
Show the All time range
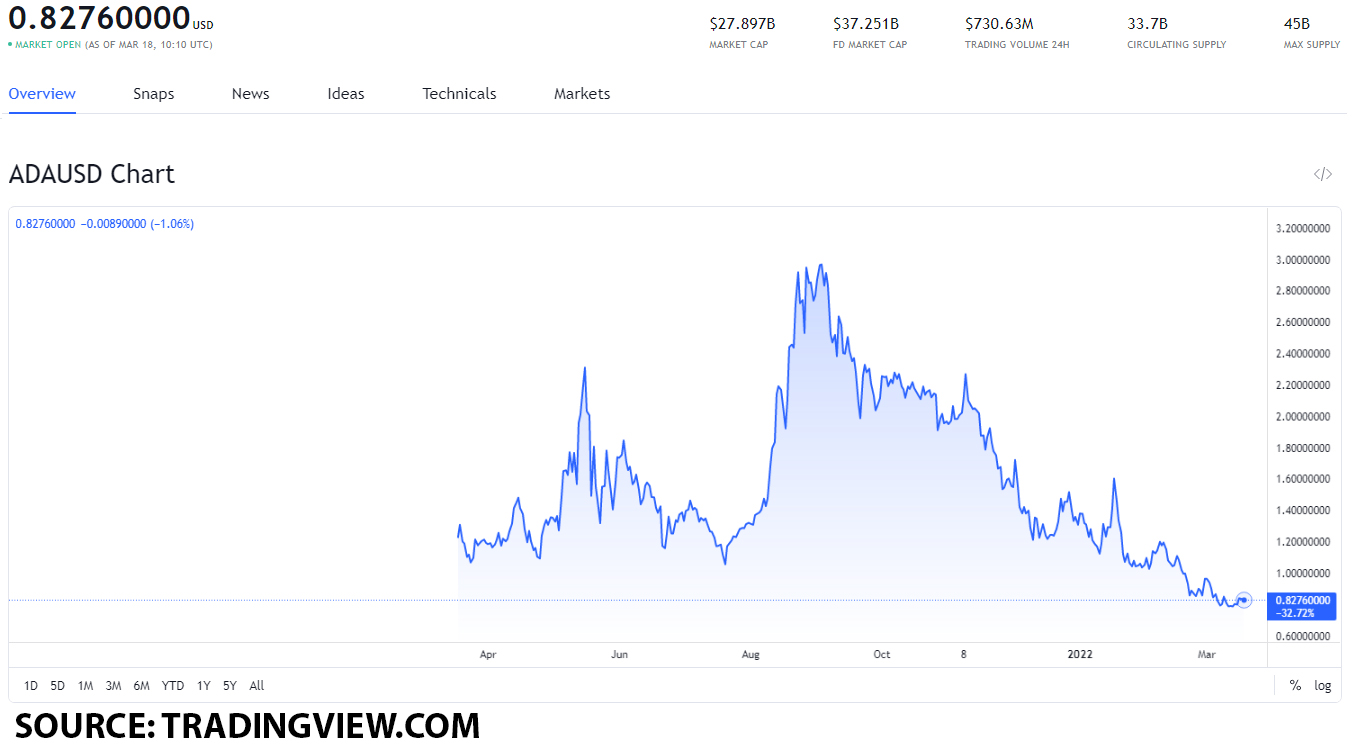pos(257,685)
